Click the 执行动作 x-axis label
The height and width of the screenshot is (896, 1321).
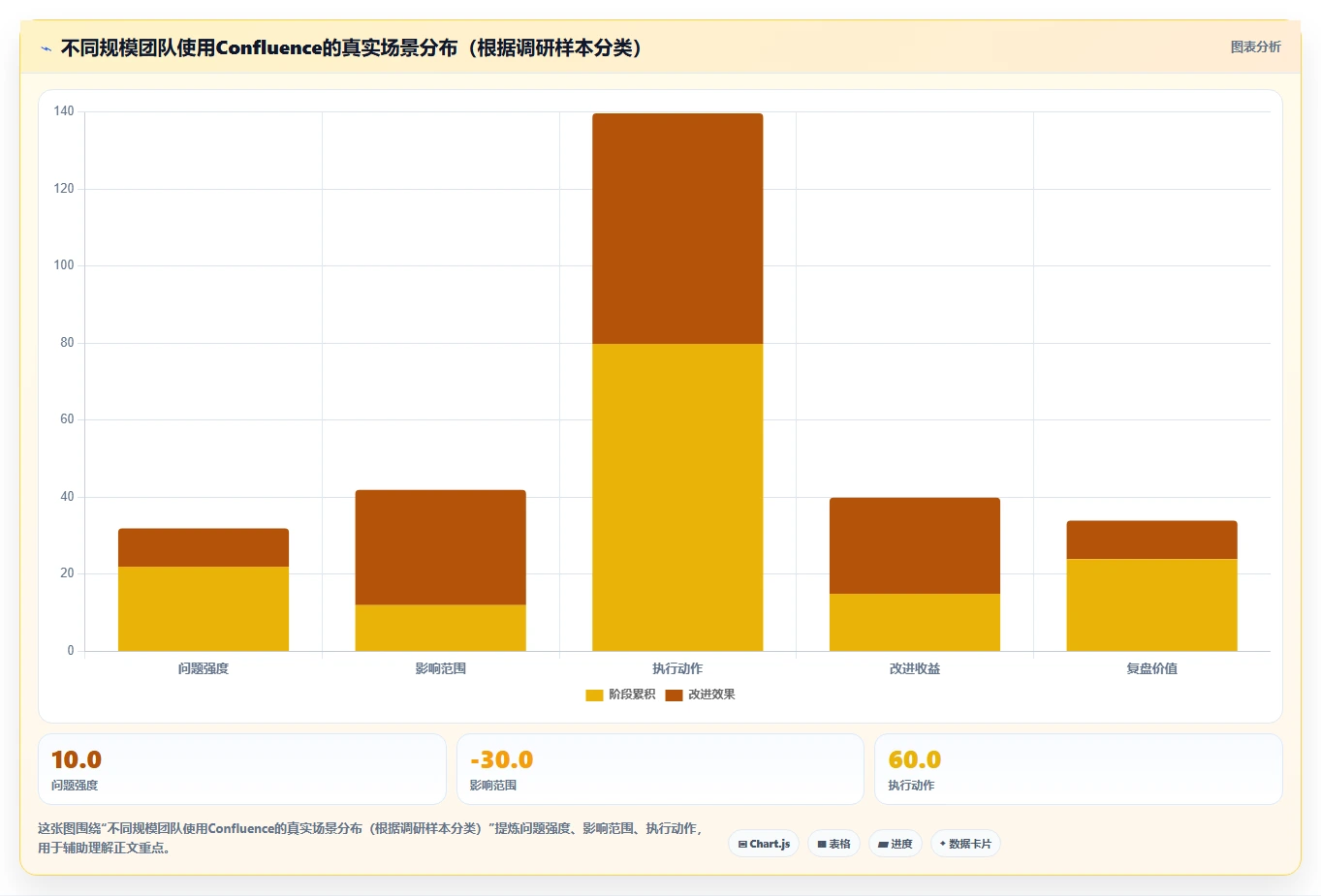coord(677,668)
